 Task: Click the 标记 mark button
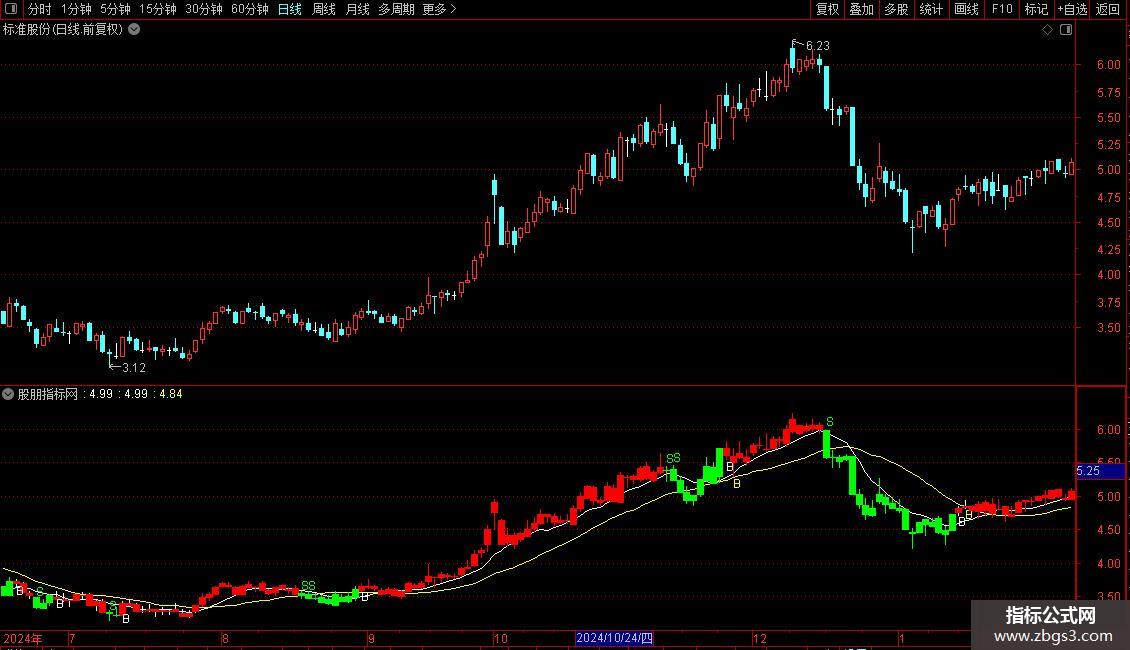tap(1036, 9)
